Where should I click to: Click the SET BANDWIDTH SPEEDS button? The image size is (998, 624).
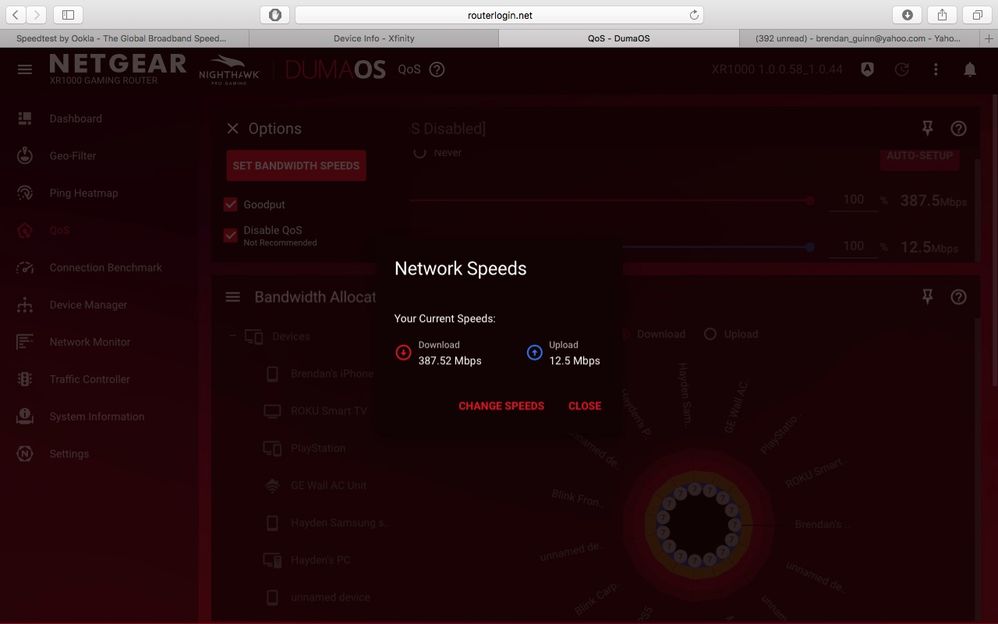tap(295, 164)
